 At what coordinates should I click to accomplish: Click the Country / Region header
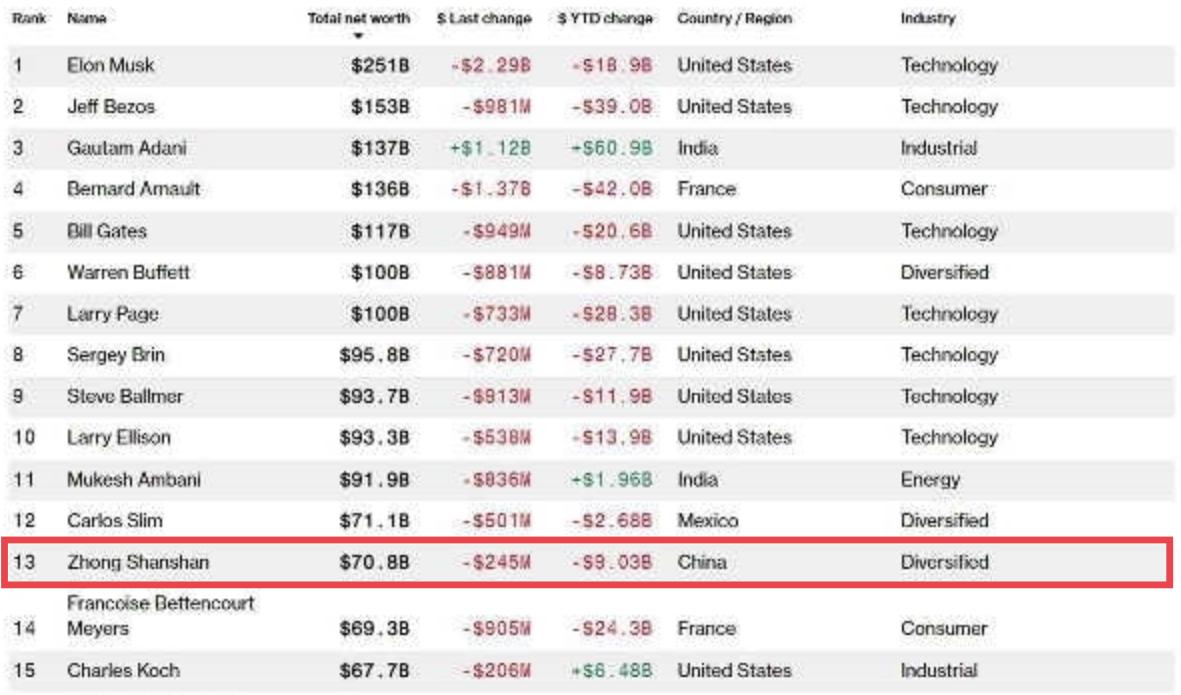(x=734, y=18)
